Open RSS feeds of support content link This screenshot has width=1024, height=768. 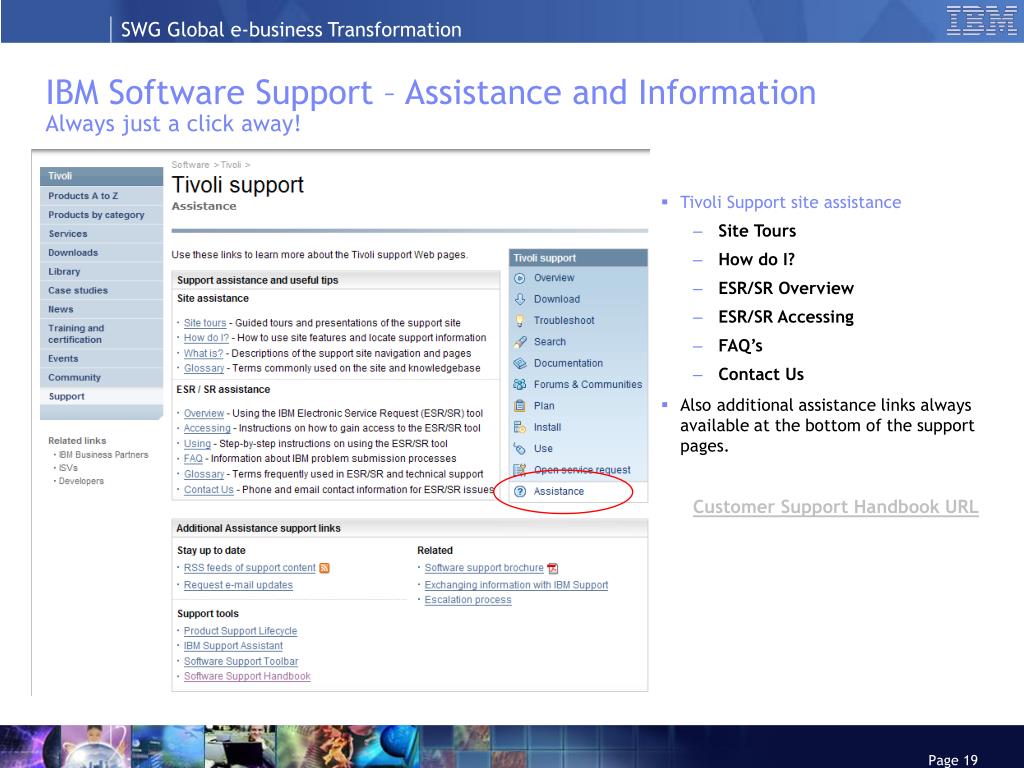pos(249,568)
